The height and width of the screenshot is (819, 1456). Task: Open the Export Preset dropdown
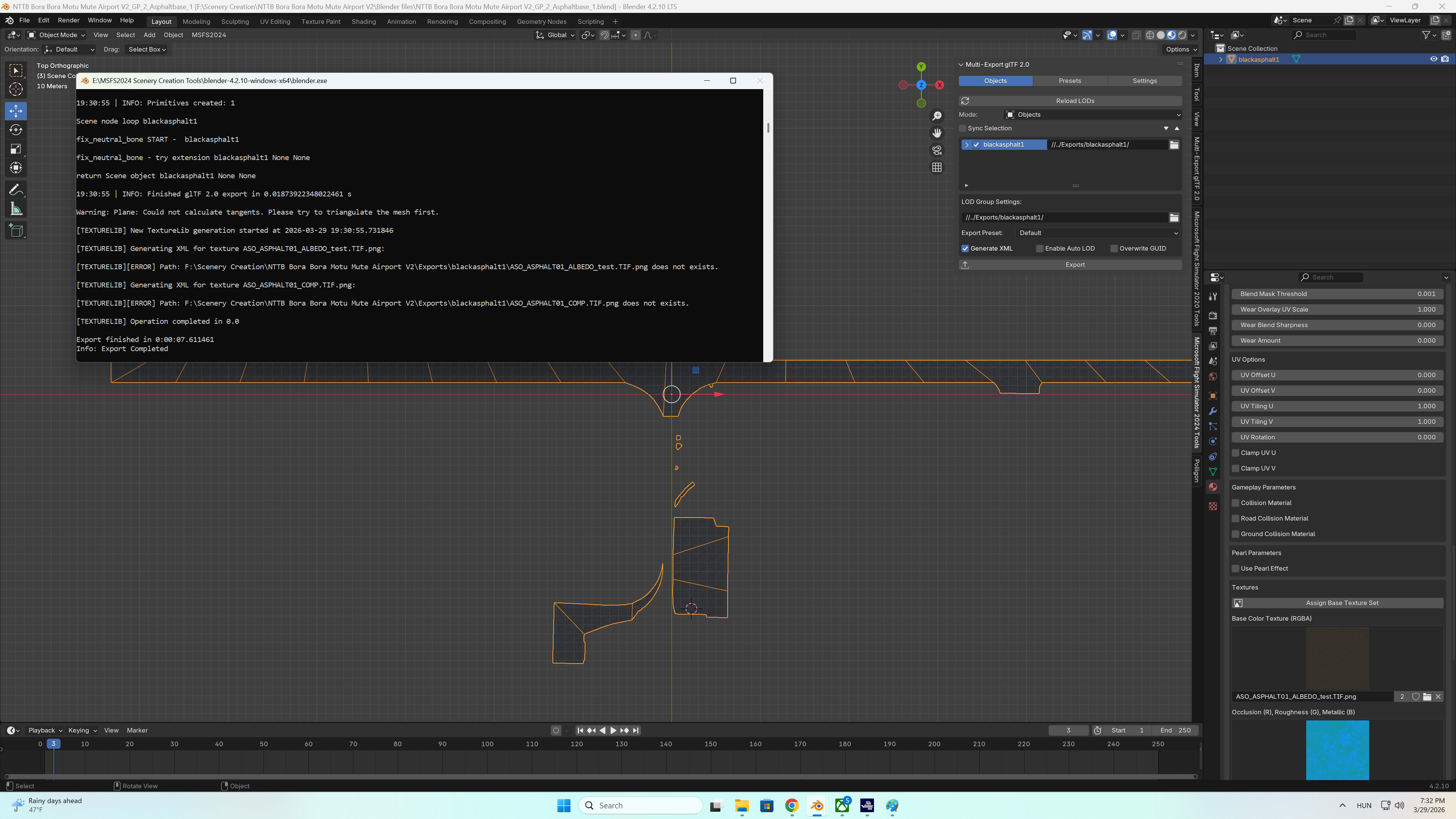(1098, 233)
